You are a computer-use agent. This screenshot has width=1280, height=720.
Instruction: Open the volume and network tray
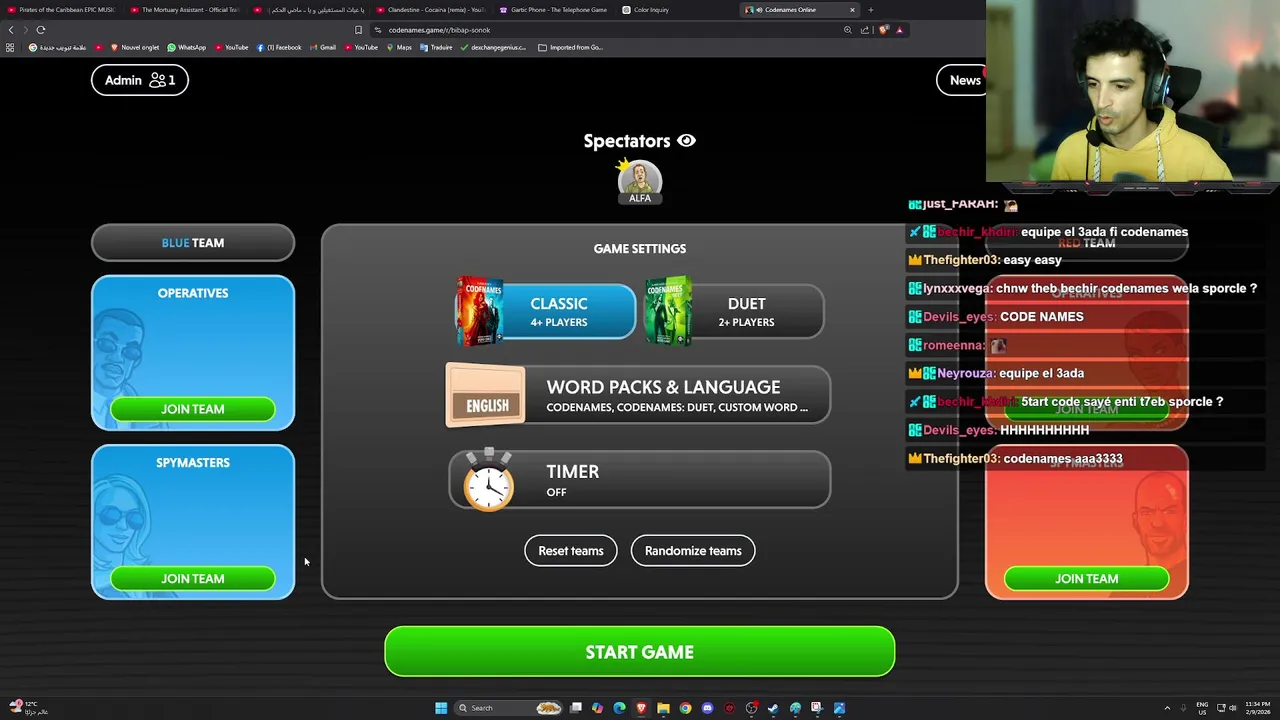(x=1226, y=708)
